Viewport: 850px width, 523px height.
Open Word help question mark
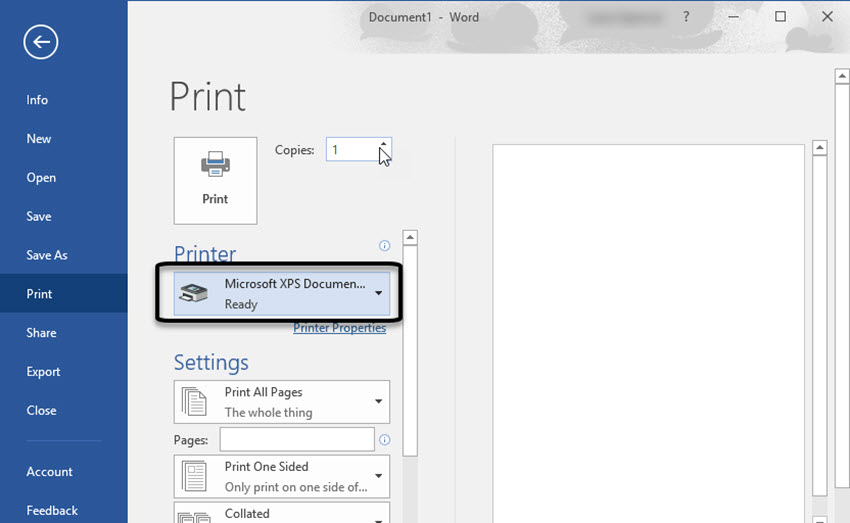tap(686, 17)
